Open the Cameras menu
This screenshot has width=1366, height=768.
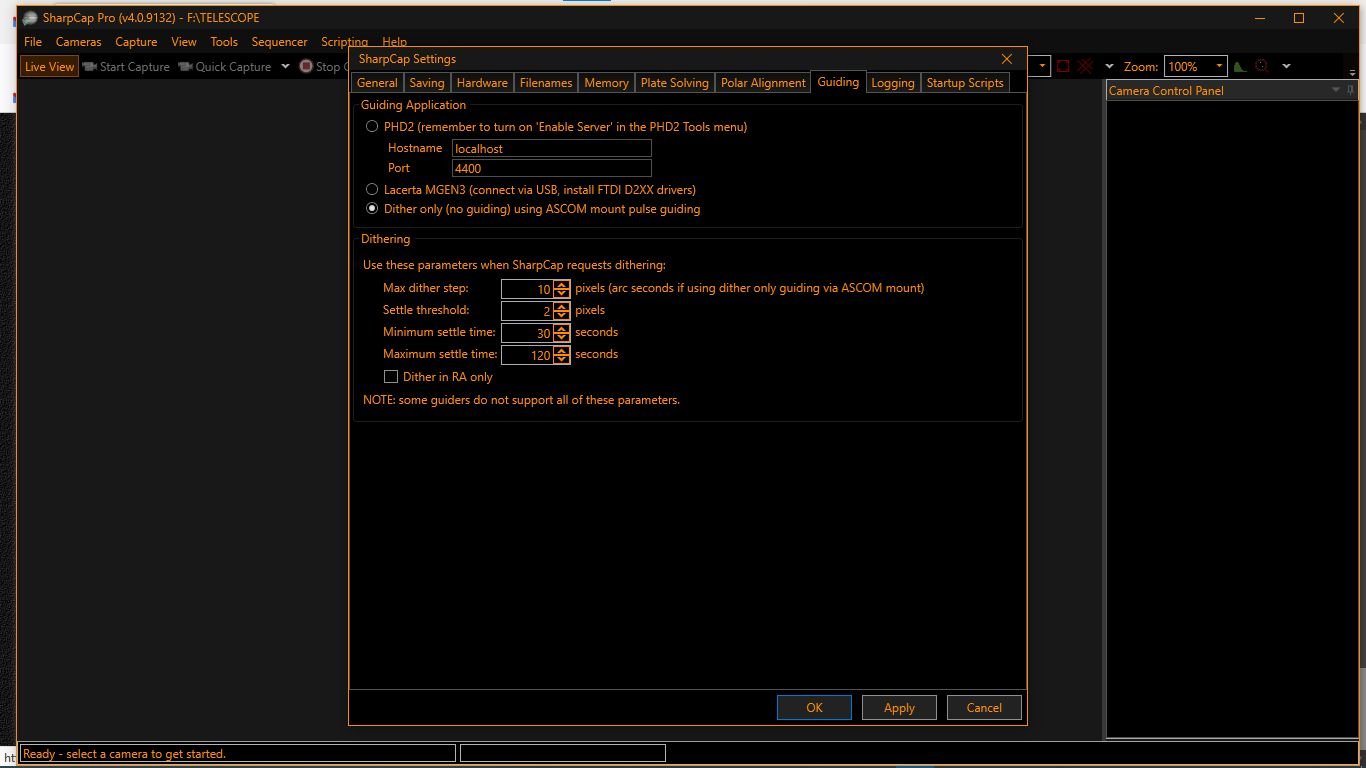pyautogui.click(x=79, y=42)
